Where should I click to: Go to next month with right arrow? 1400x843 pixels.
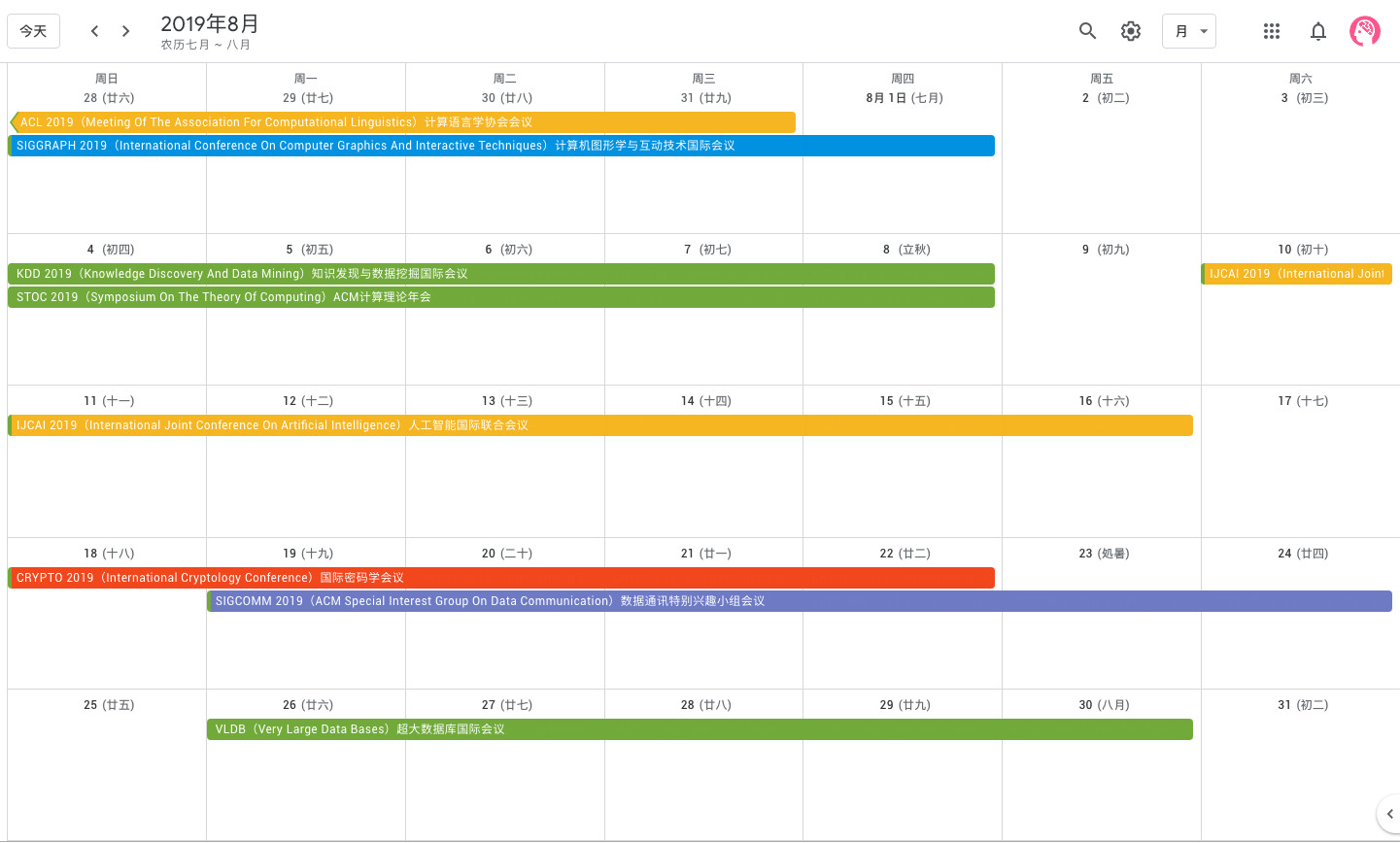coord(125,31)
